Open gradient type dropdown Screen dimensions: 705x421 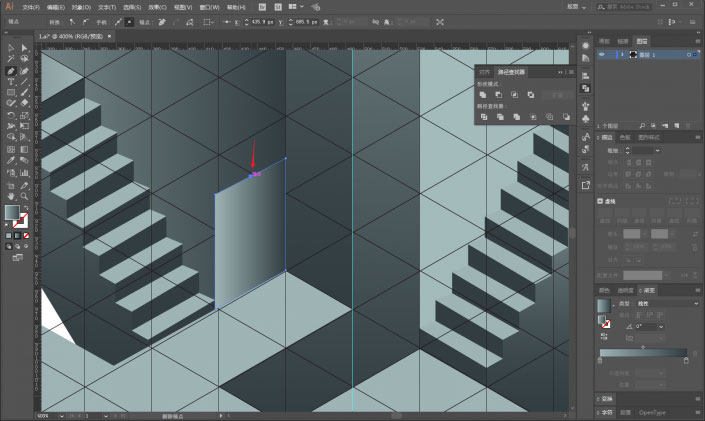pyautogui.click(x=696, y=304)
